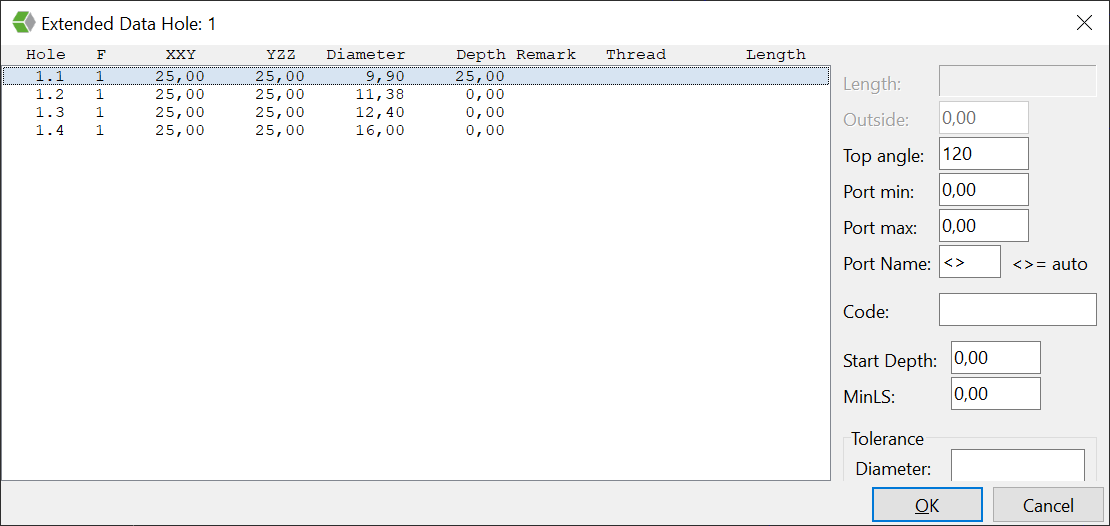Screen dimensions: 1110x526
Task: Click the '<>= auto' hint text
Action: click(1050, 264)
